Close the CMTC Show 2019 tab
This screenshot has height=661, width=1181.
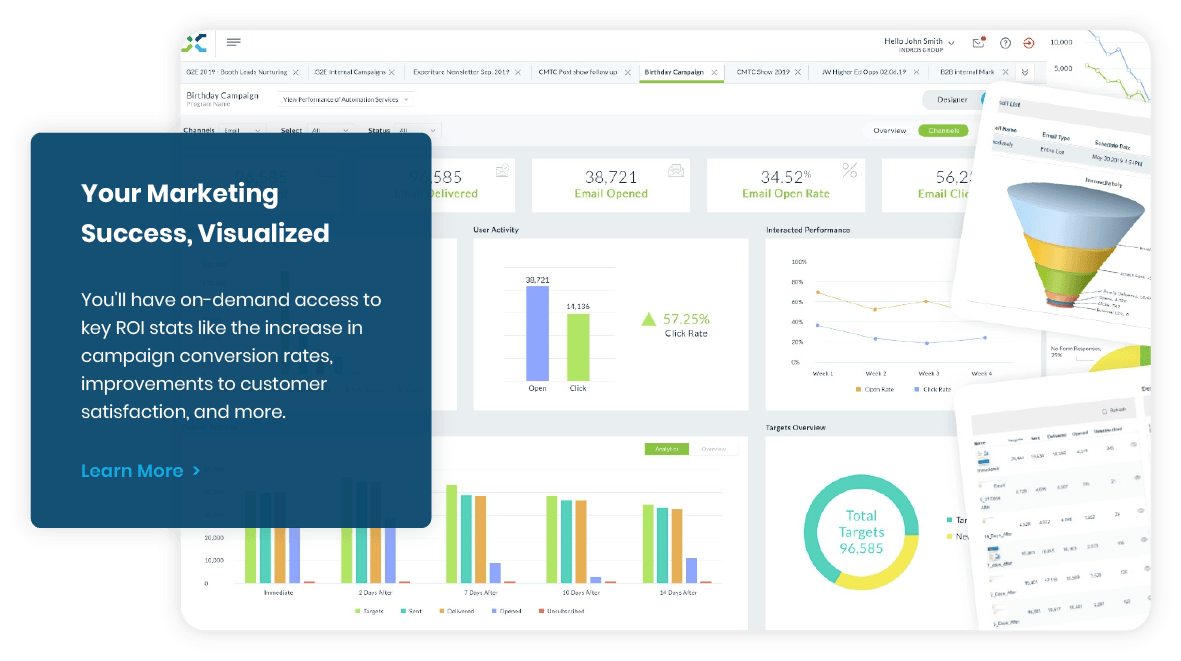click(798, 72)
